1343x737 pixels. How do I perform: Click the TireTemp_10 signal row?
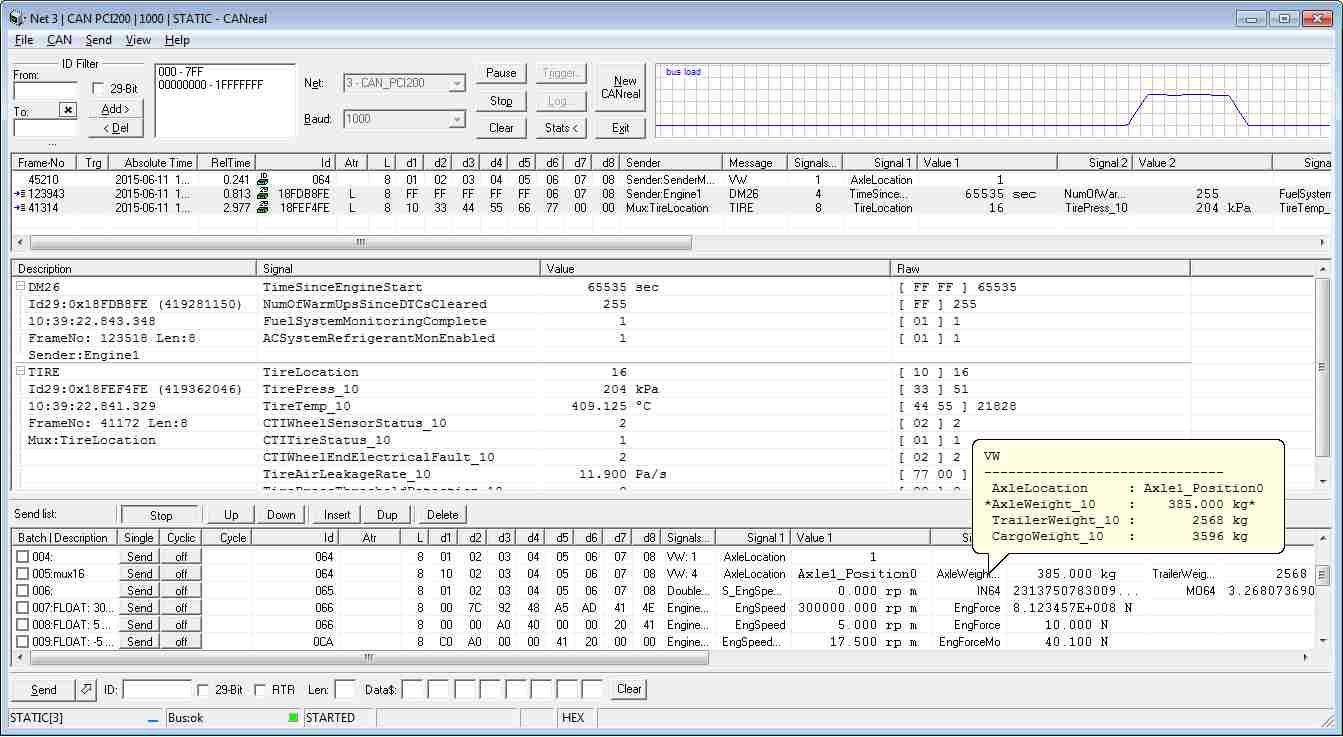click(600, 406)
